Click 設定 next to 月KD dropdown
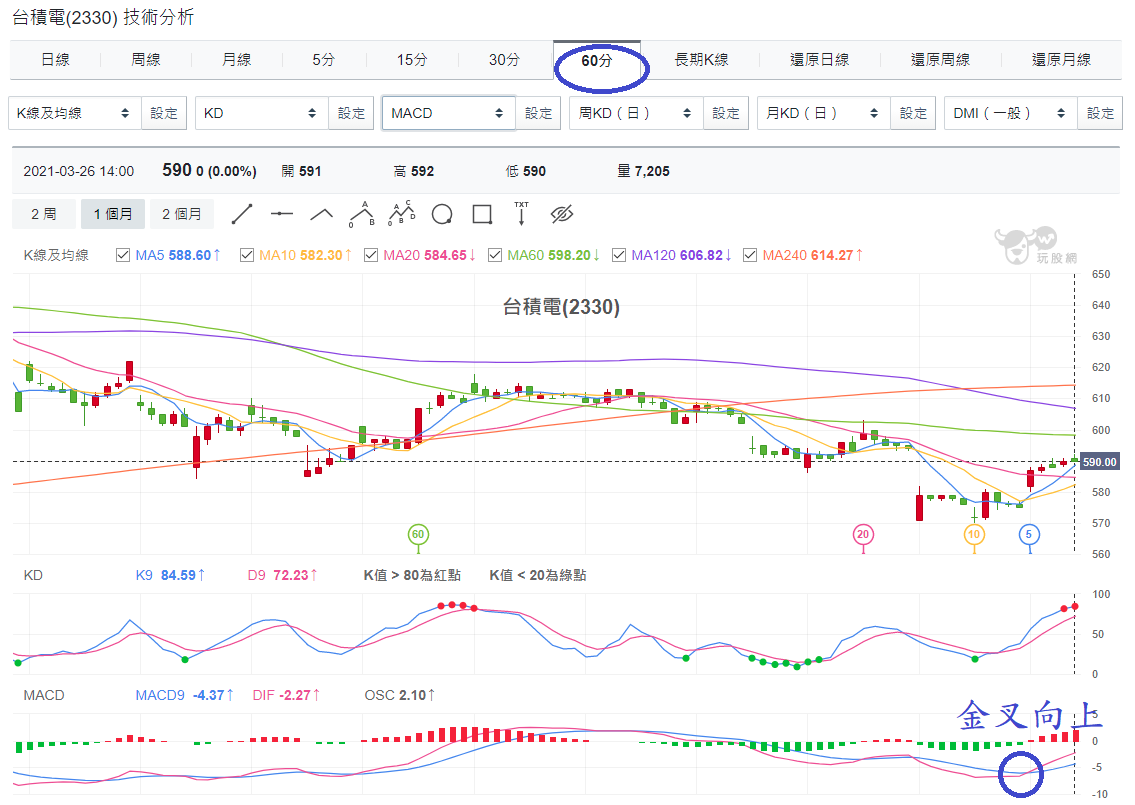Screen dimensions: 1135x805 [914, 113]
